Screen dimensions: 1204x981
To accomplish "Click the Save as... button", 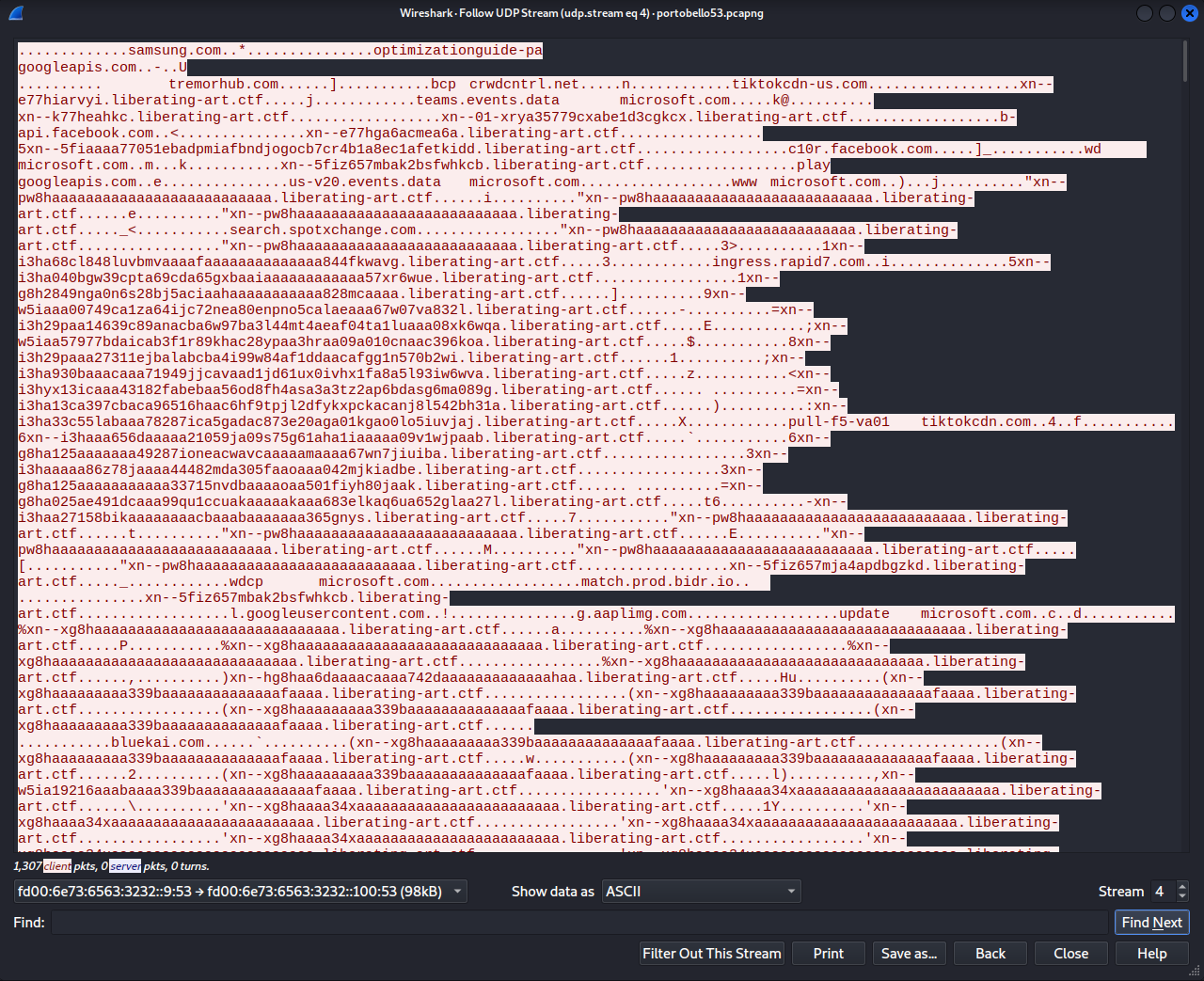I will pyautogui.click(x=909, y=954).
